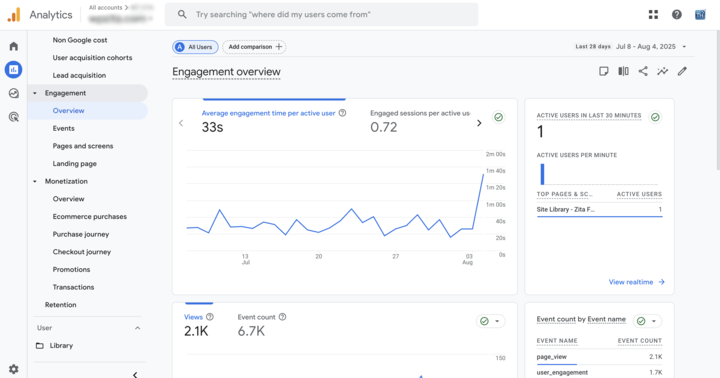Click the Site Library top page row

pyautogui.click(x=599, y=209)
